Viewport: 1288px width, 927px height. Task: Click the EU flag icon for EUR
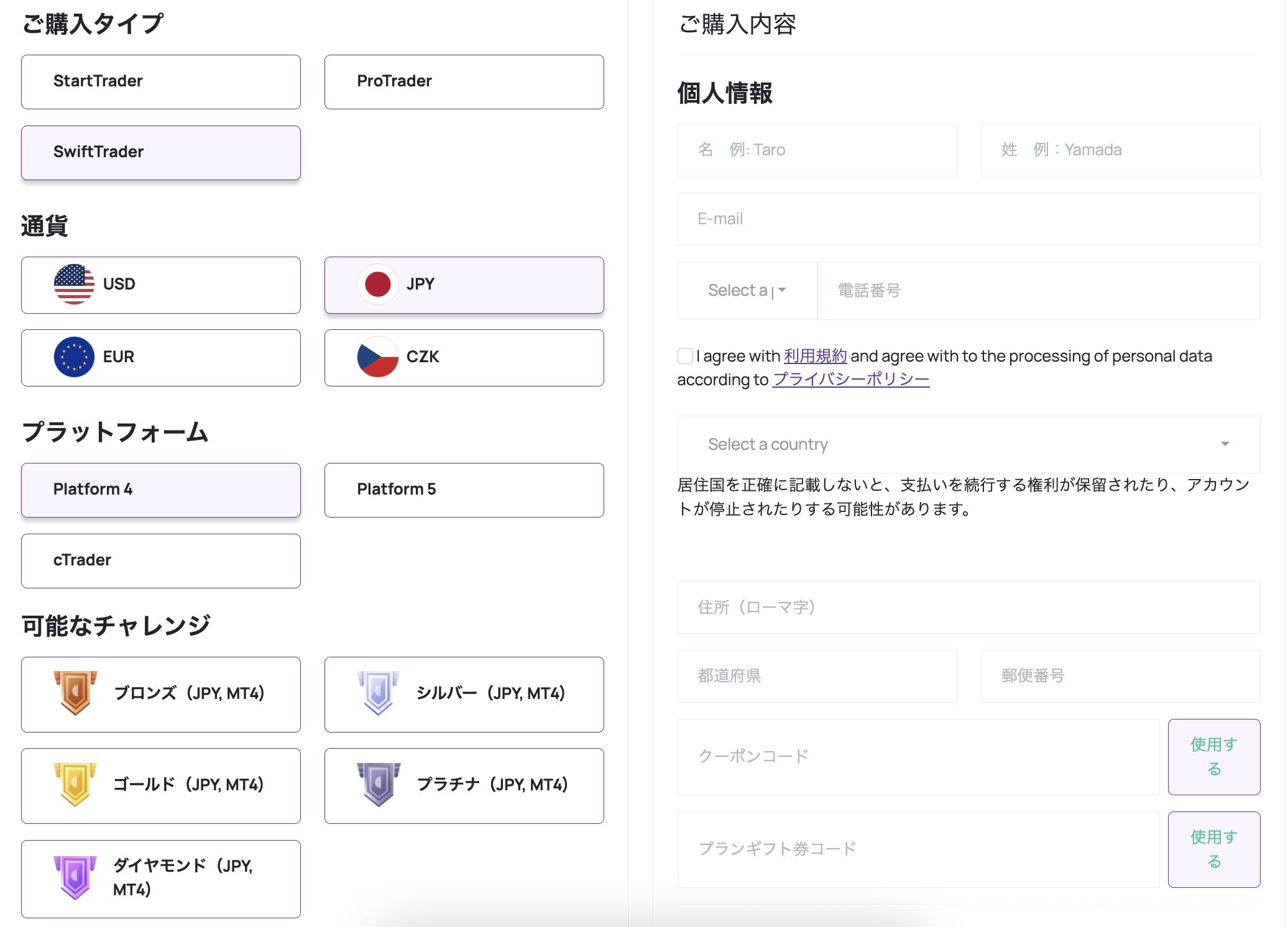coord(74,357)
